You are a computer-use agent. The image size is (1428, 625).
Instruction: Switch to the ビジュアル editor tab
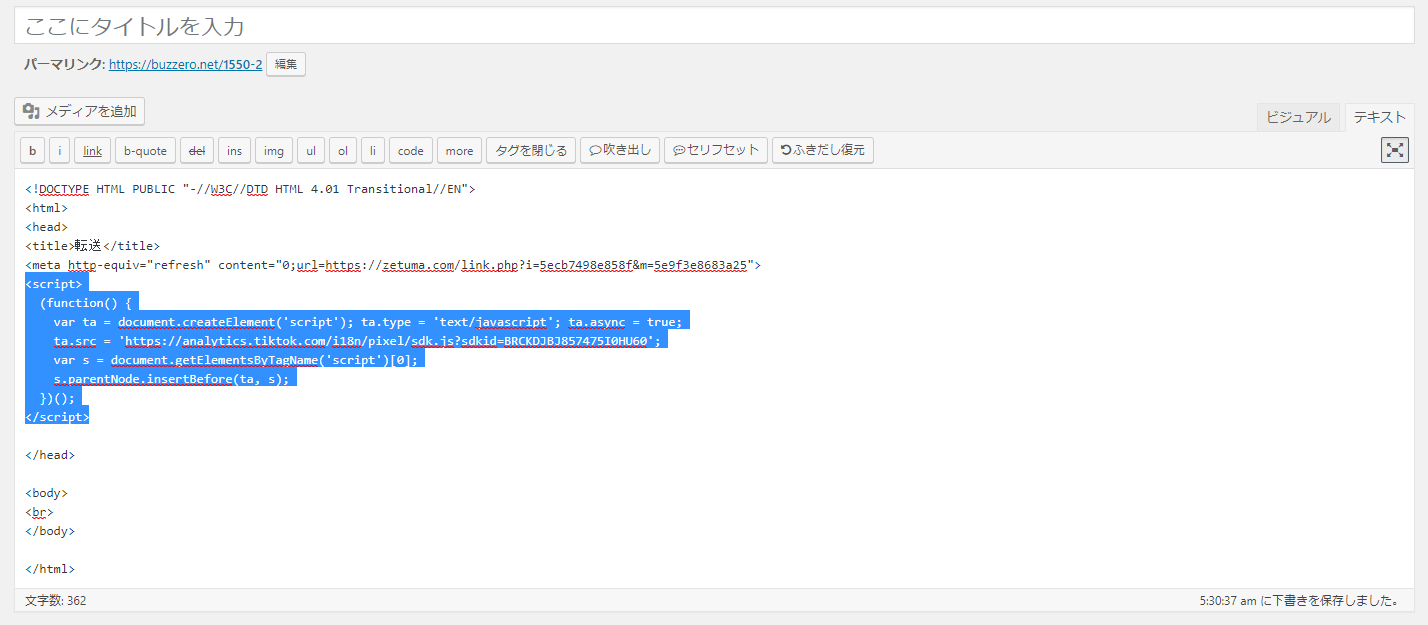click(x=1298, y=117)
